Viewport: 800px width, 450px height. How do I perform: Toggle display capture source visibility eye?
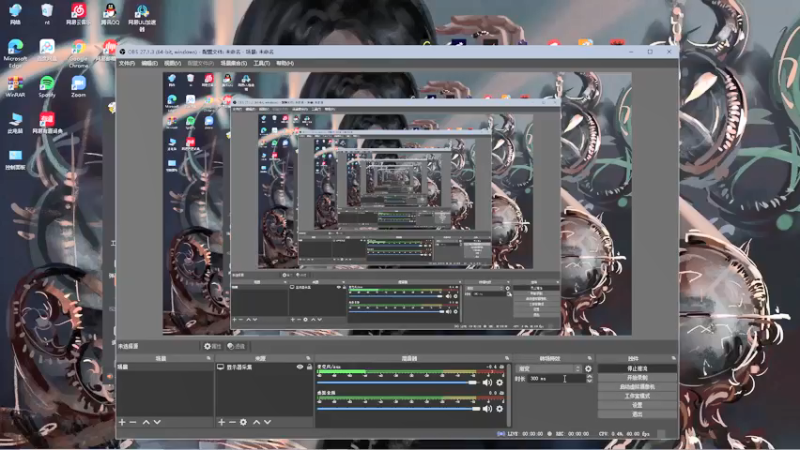click(300, 367)
